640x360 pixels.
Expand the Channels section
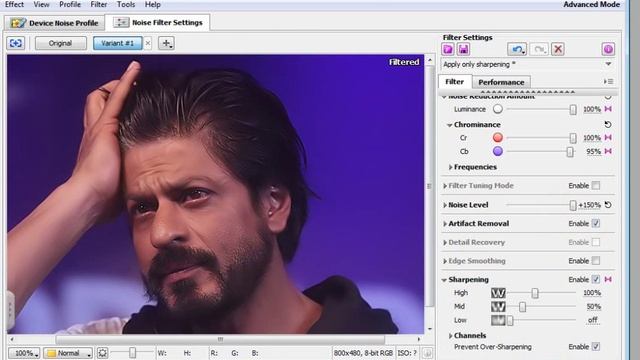coord(451,336)
